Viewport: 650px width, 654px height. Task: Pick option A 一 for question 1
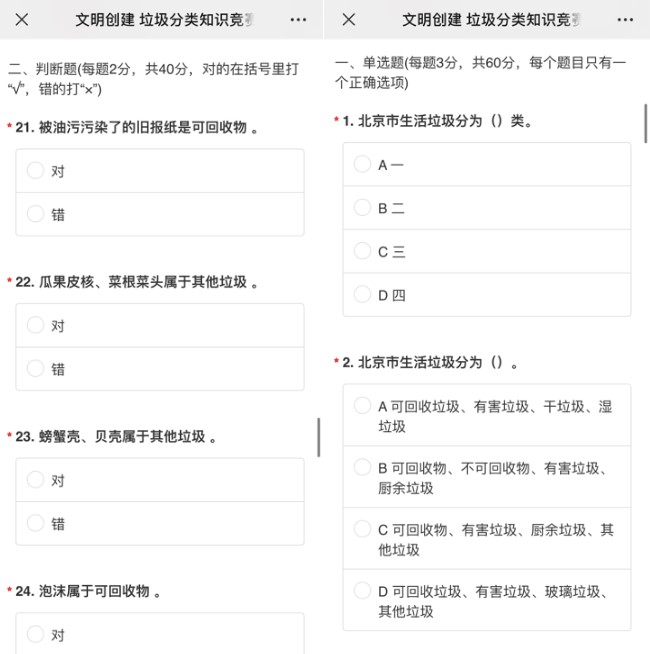(x=362, y=164)
